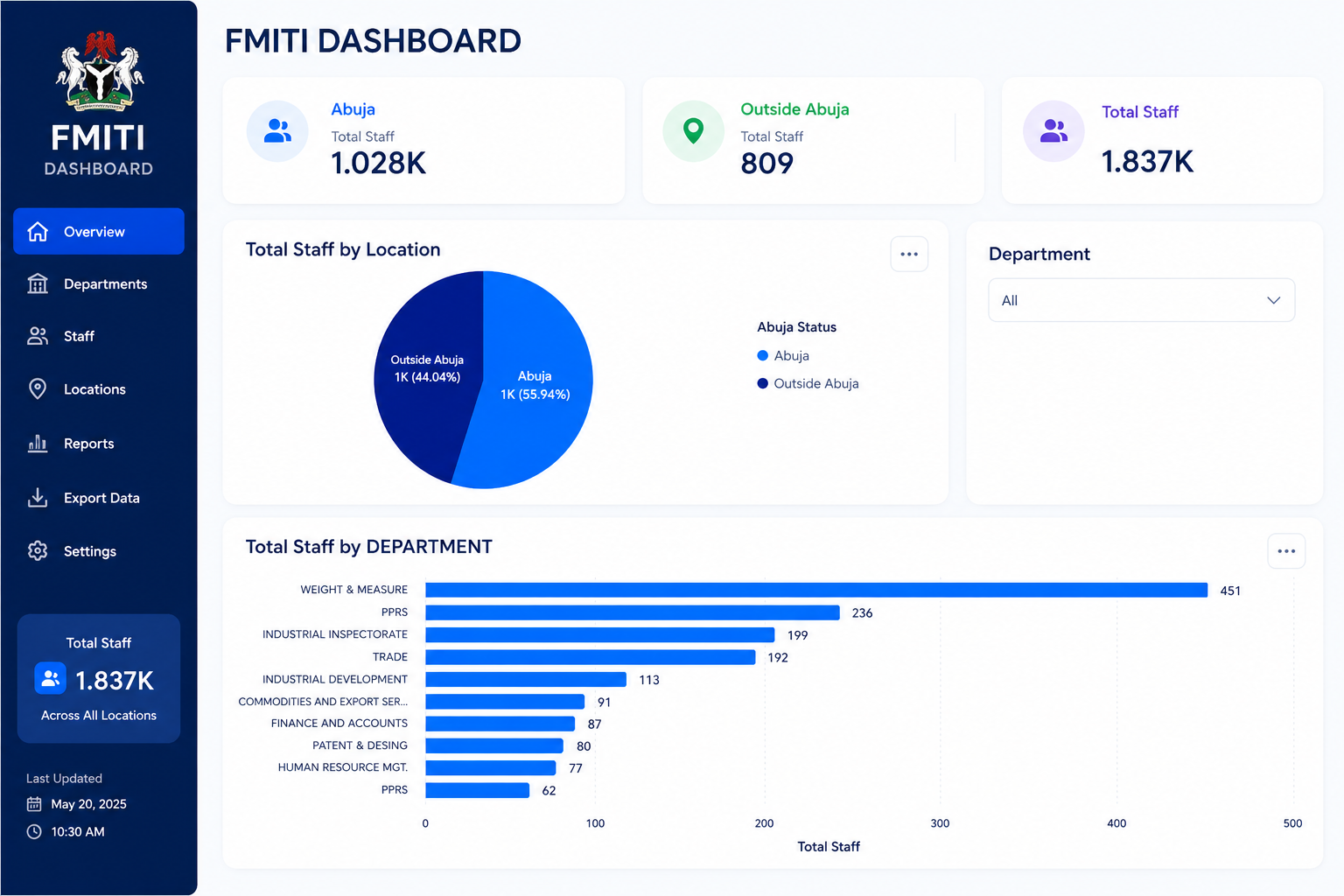Open Settings from the sidebar

[x=99, y=550]
